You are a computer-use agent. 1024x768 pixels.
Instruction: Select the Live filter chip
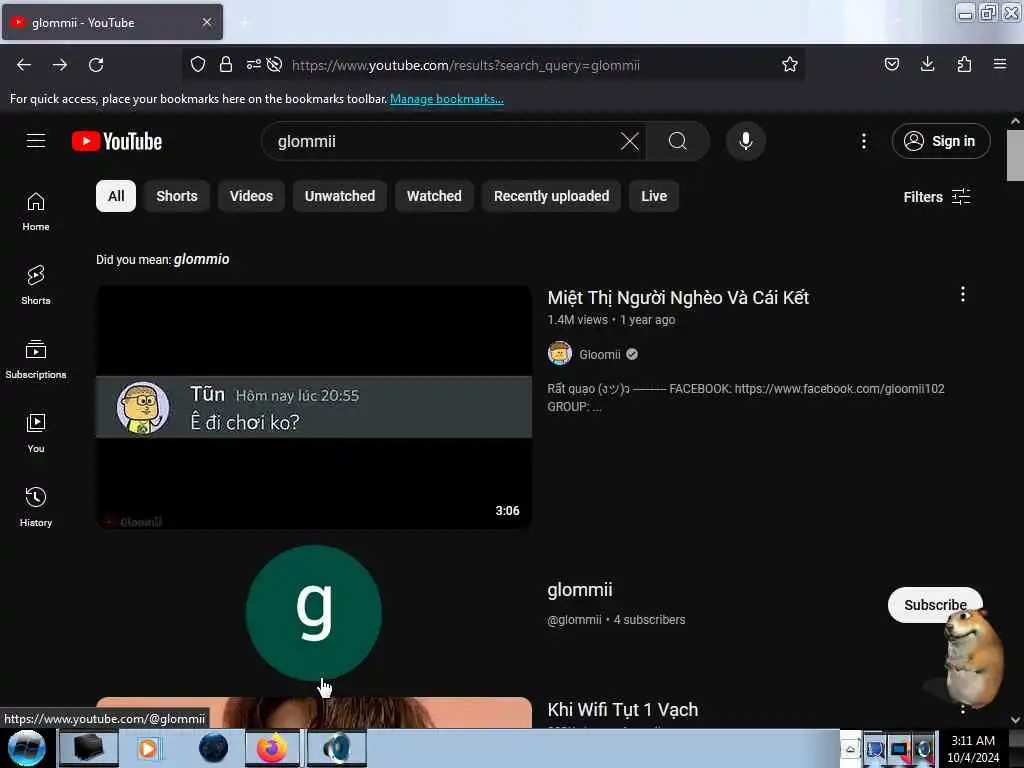654,196
